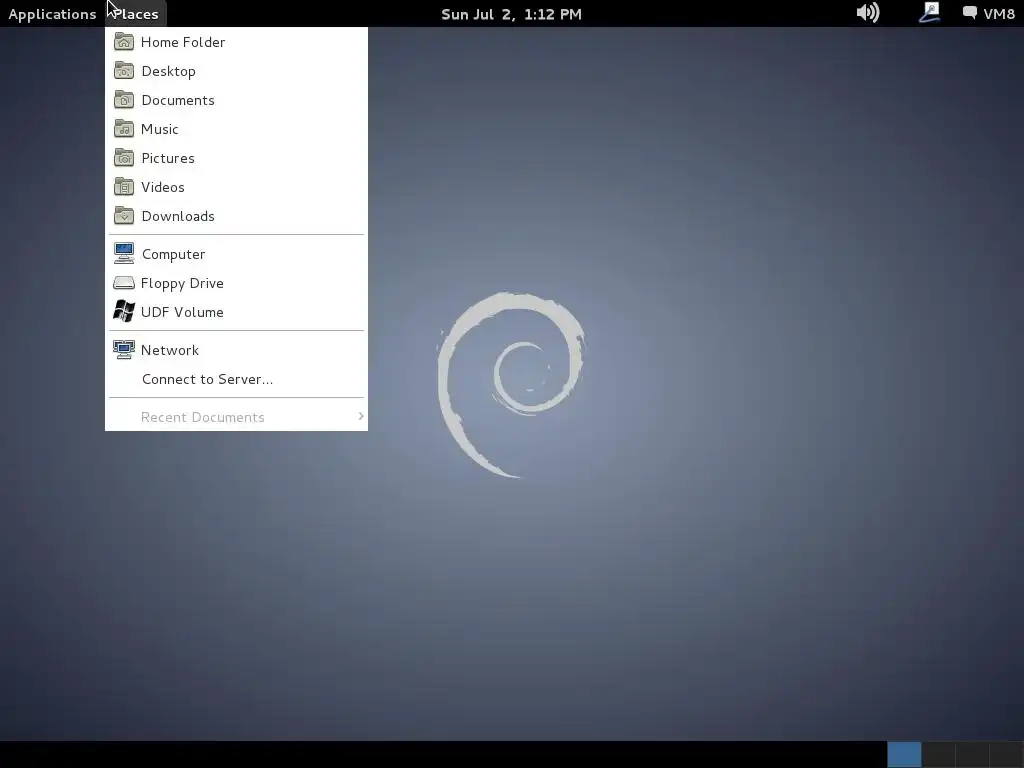Open Home Folder entry text
The image size is (1024, 768).
coord(183,42)
